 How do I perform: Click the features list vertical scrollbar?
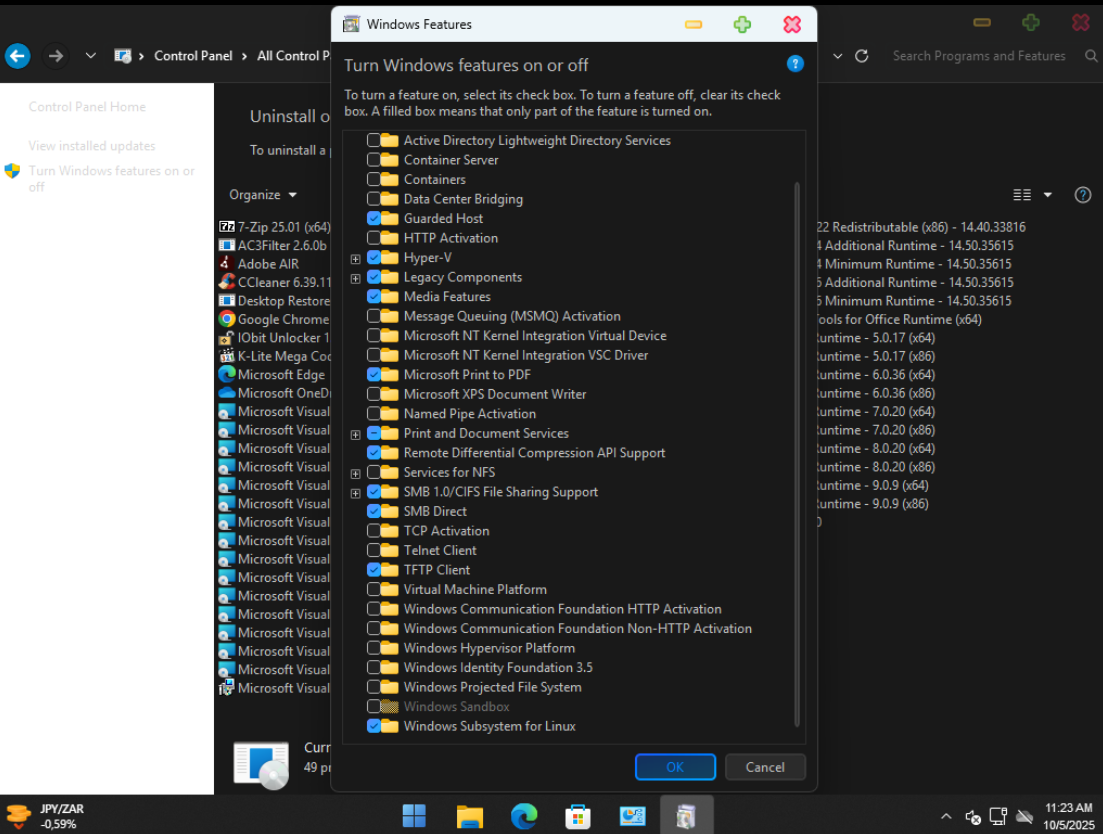point(797,450)
